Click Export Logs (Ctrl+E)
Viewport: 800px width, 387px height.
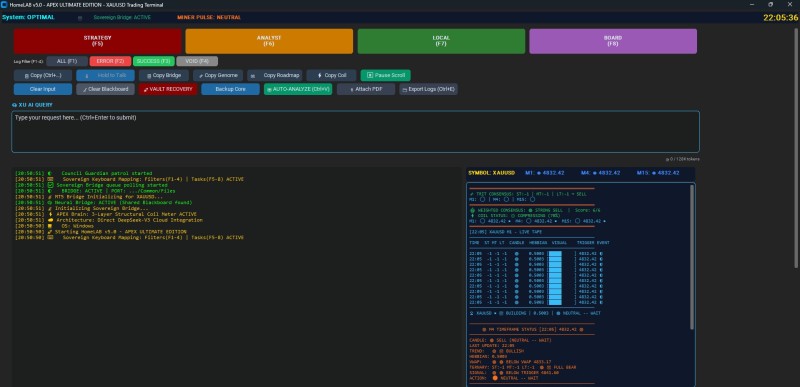(429, 89)
